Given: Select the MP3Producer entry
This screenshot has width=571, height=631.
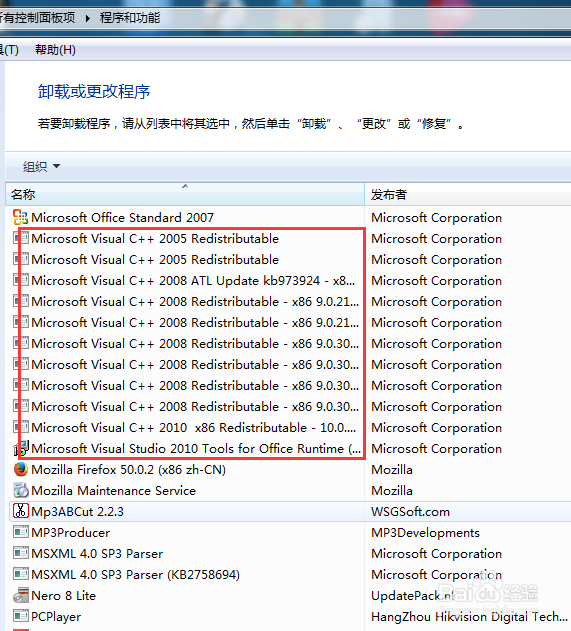Looking at the screenshot, I should 70,532.
